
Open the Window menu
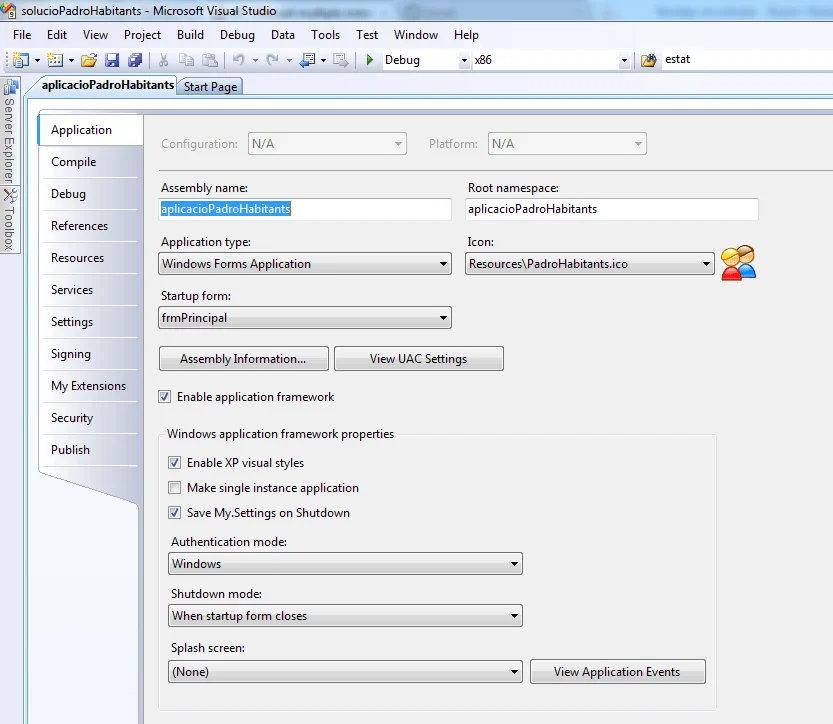click(x=416, y=35)
